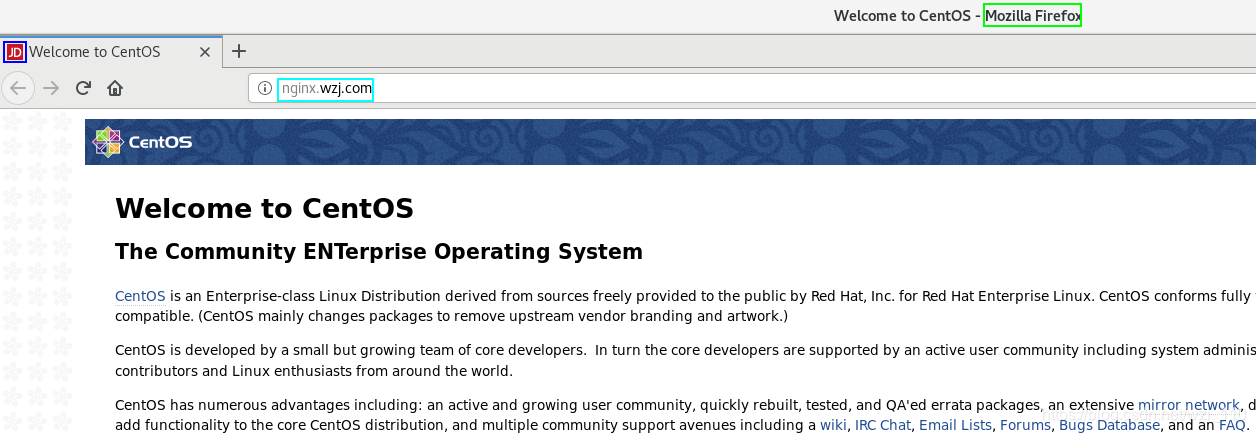Screen dimensions: 1256x433
Task: Click the CentOS logo in the banner
Action: pos(142,142)
